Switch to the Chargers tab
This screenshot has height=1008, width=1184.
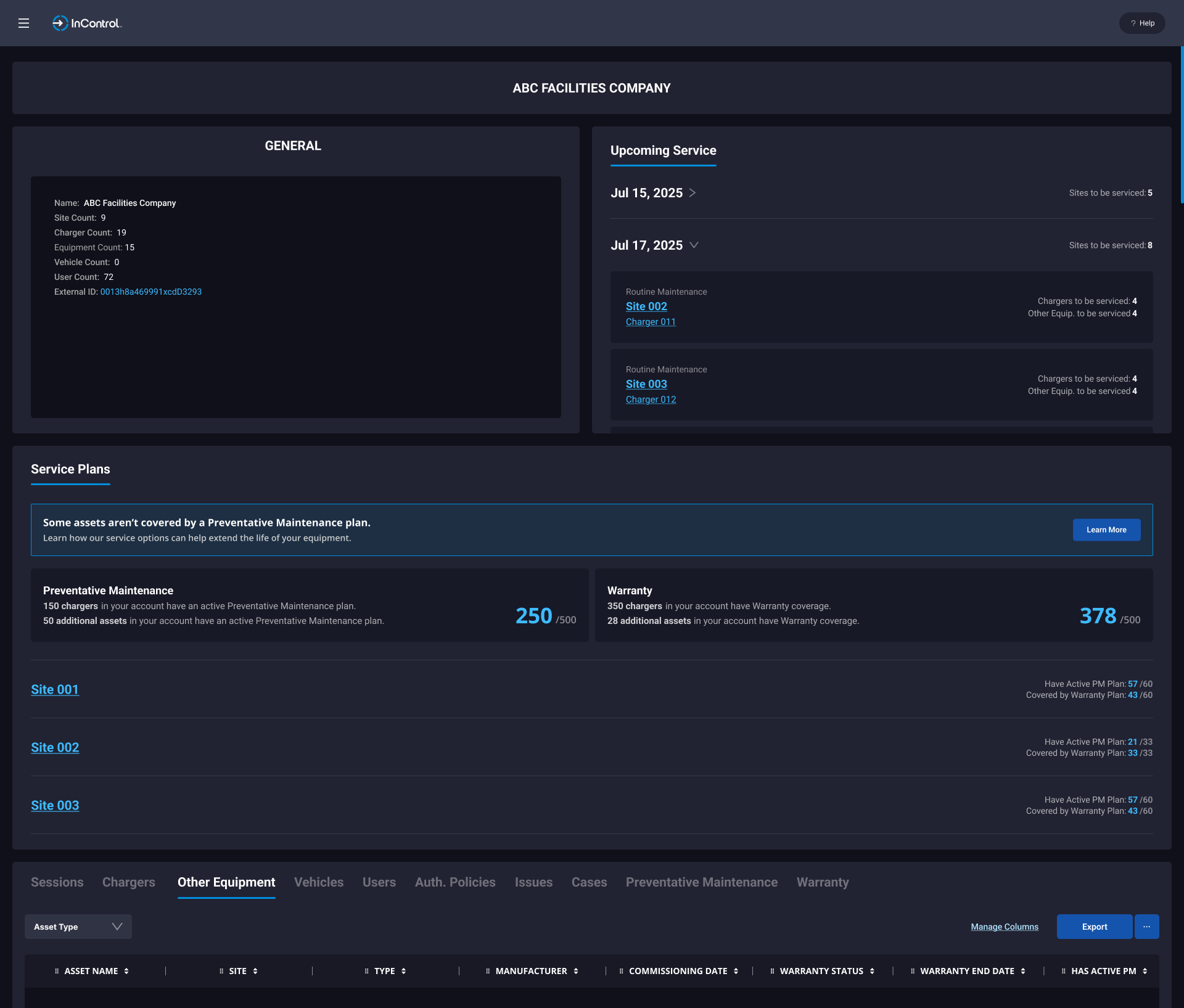(128, 882)
